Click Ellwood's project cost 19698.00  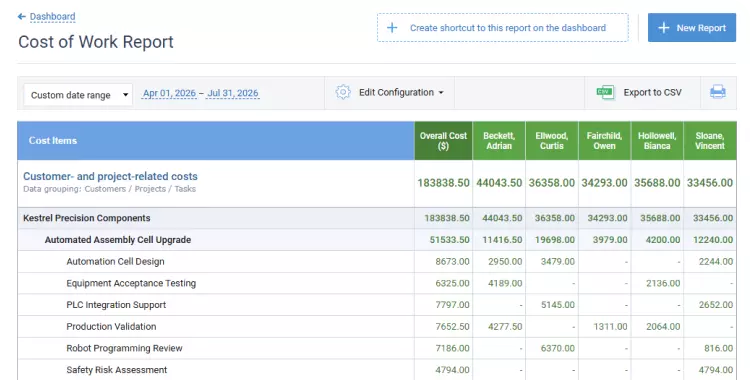(x=555, y=240)
